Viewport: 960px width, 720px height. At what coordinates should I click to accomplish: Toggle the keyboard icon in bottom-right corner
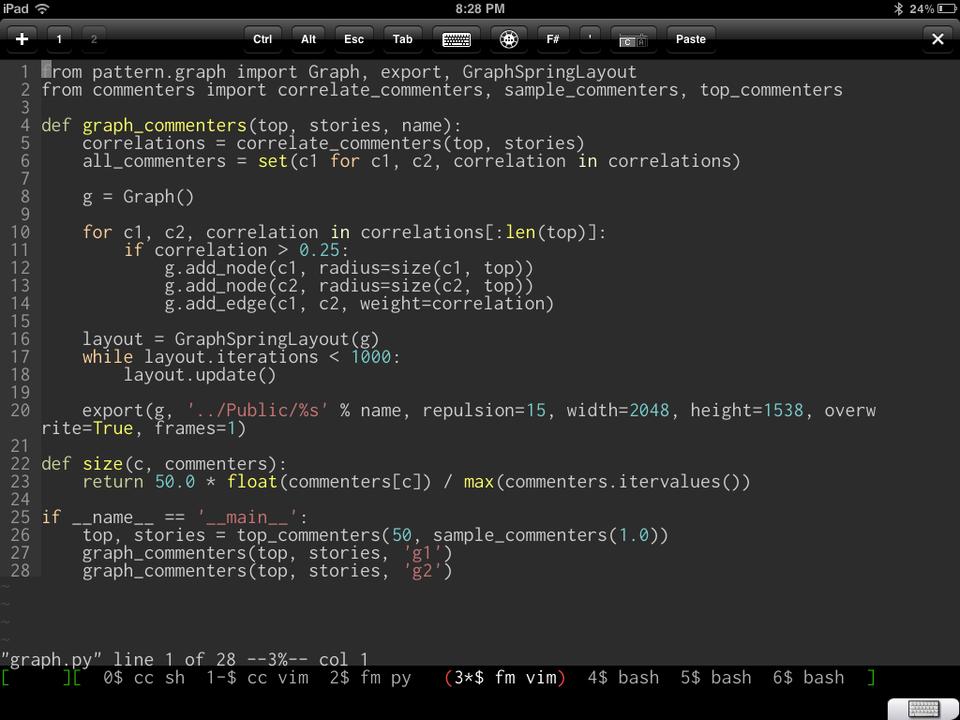point(923,708)
